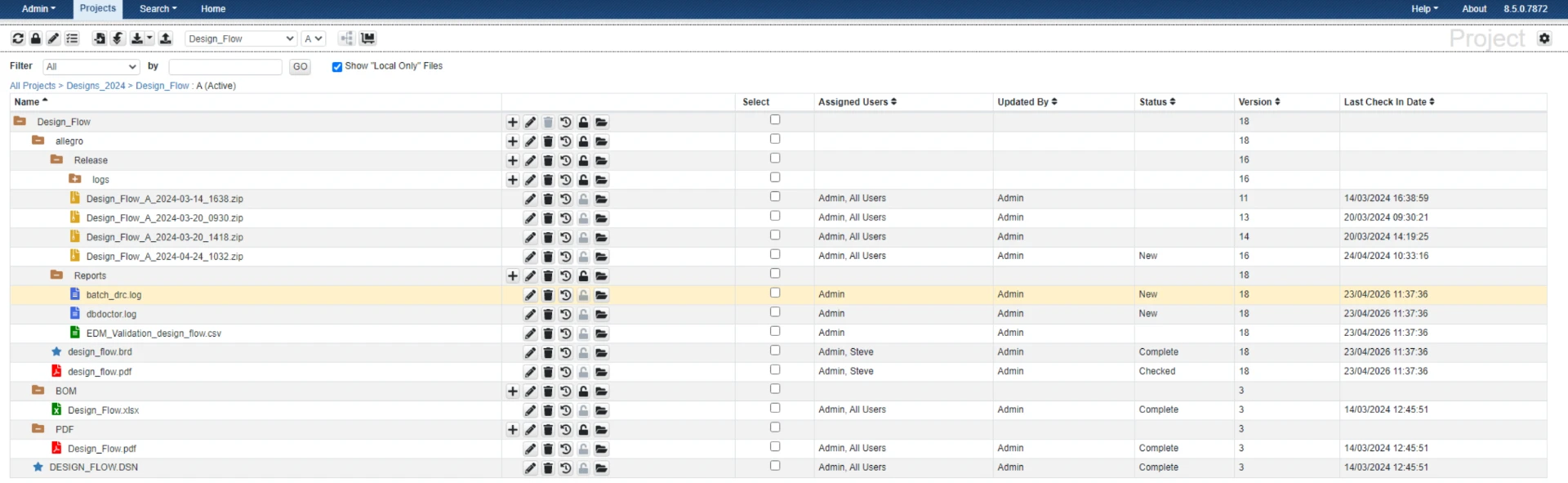Select checkbox for batch_drc.log row
The height and width of the screenshot is (483, 1568).
775,293
